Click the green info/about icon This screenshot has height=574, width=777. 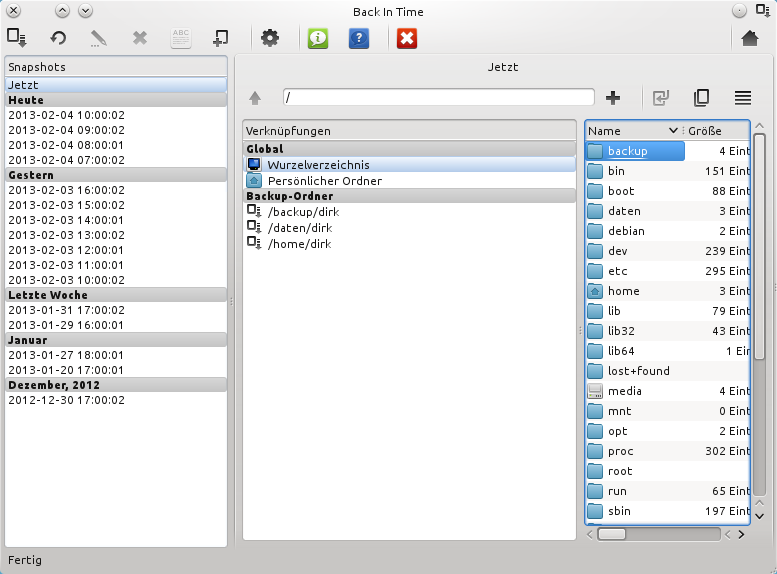318,38
